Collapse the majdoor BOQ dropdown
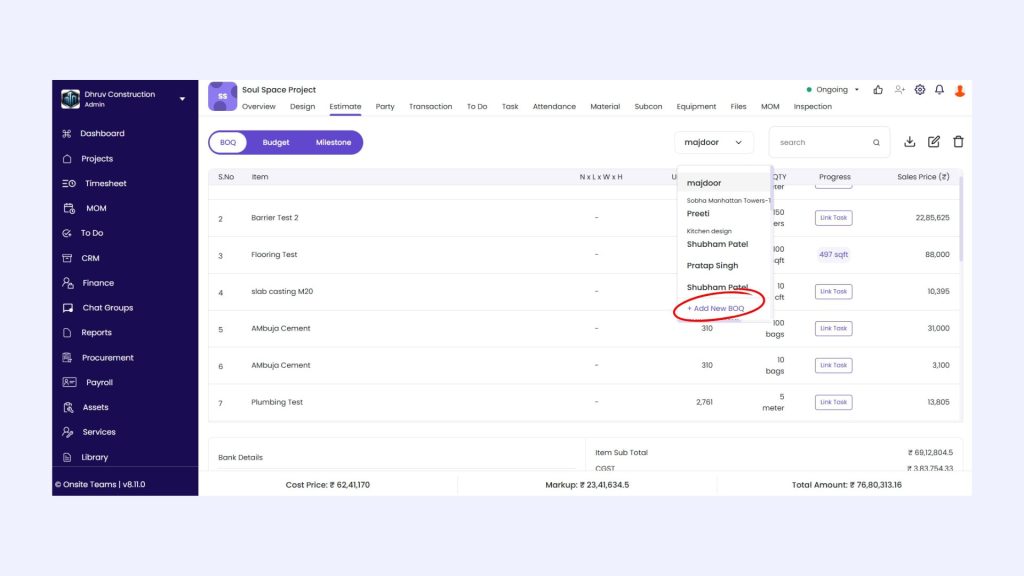1024x576 pixels. click(x=714, y=143)
